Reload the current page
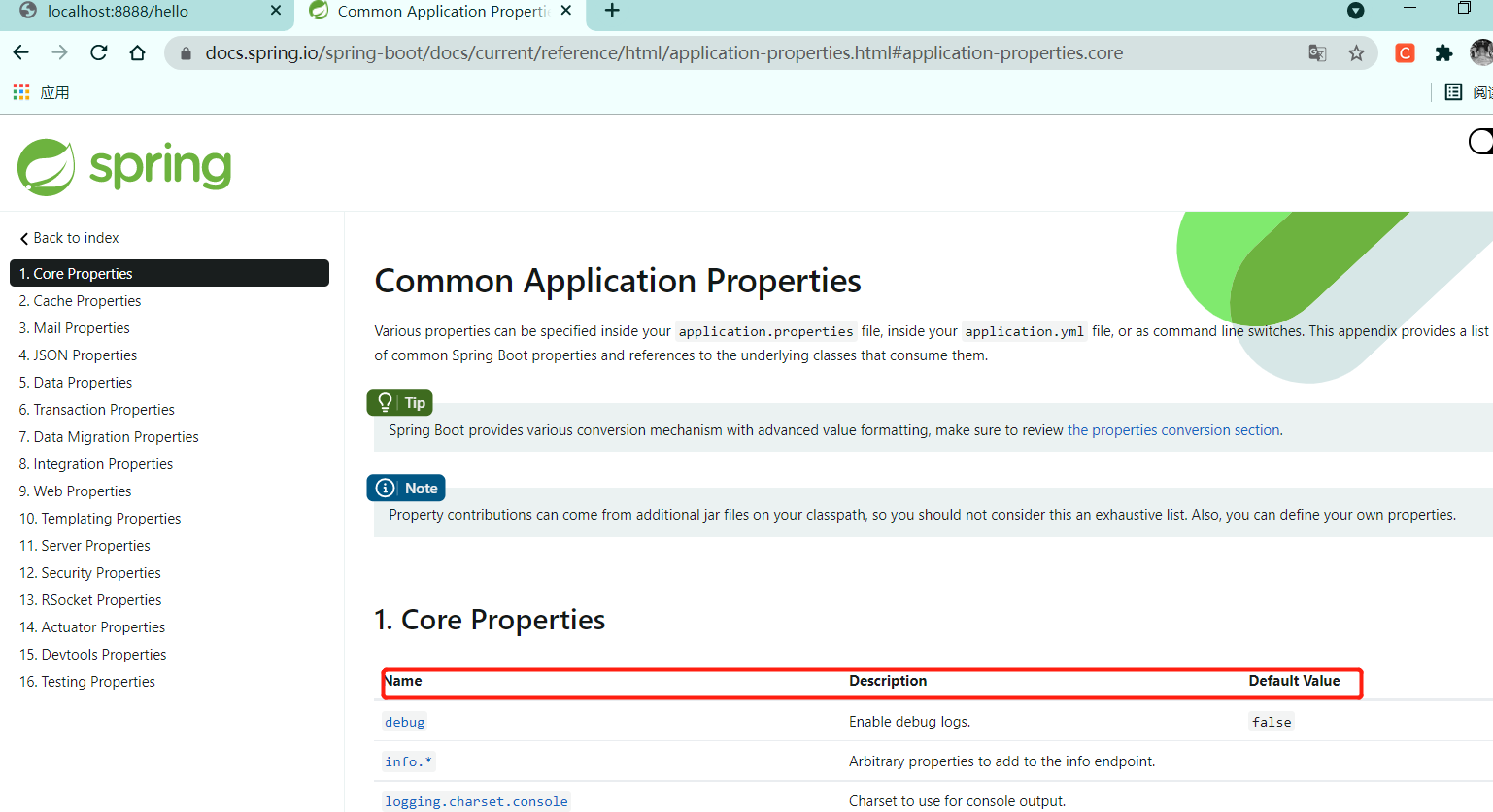 pyautogui.click(x=98, y=52)
